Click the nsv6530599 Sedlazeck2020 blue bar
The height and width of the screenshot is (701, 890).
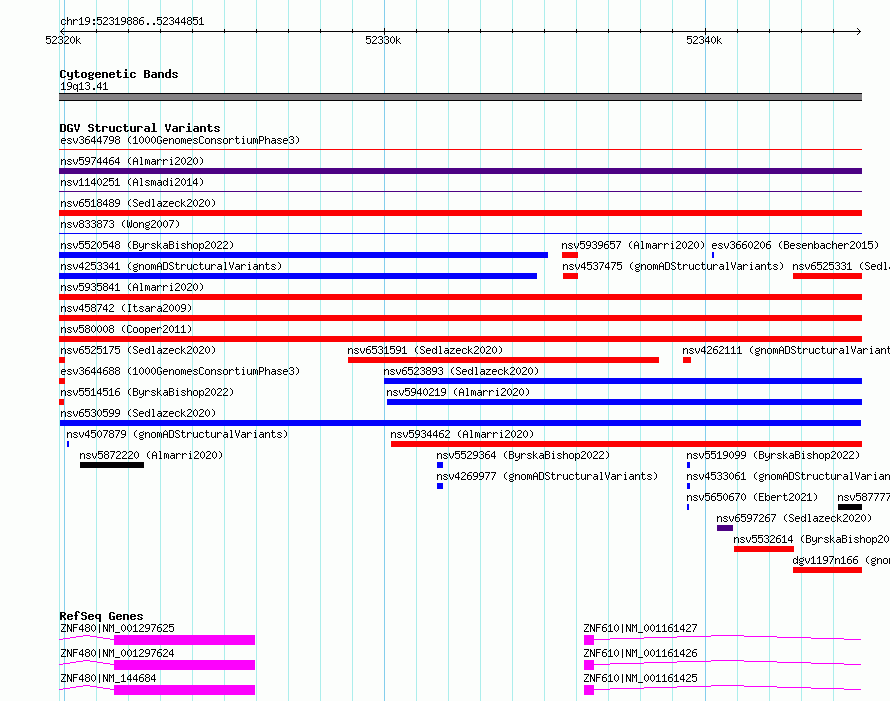(460, 423)
